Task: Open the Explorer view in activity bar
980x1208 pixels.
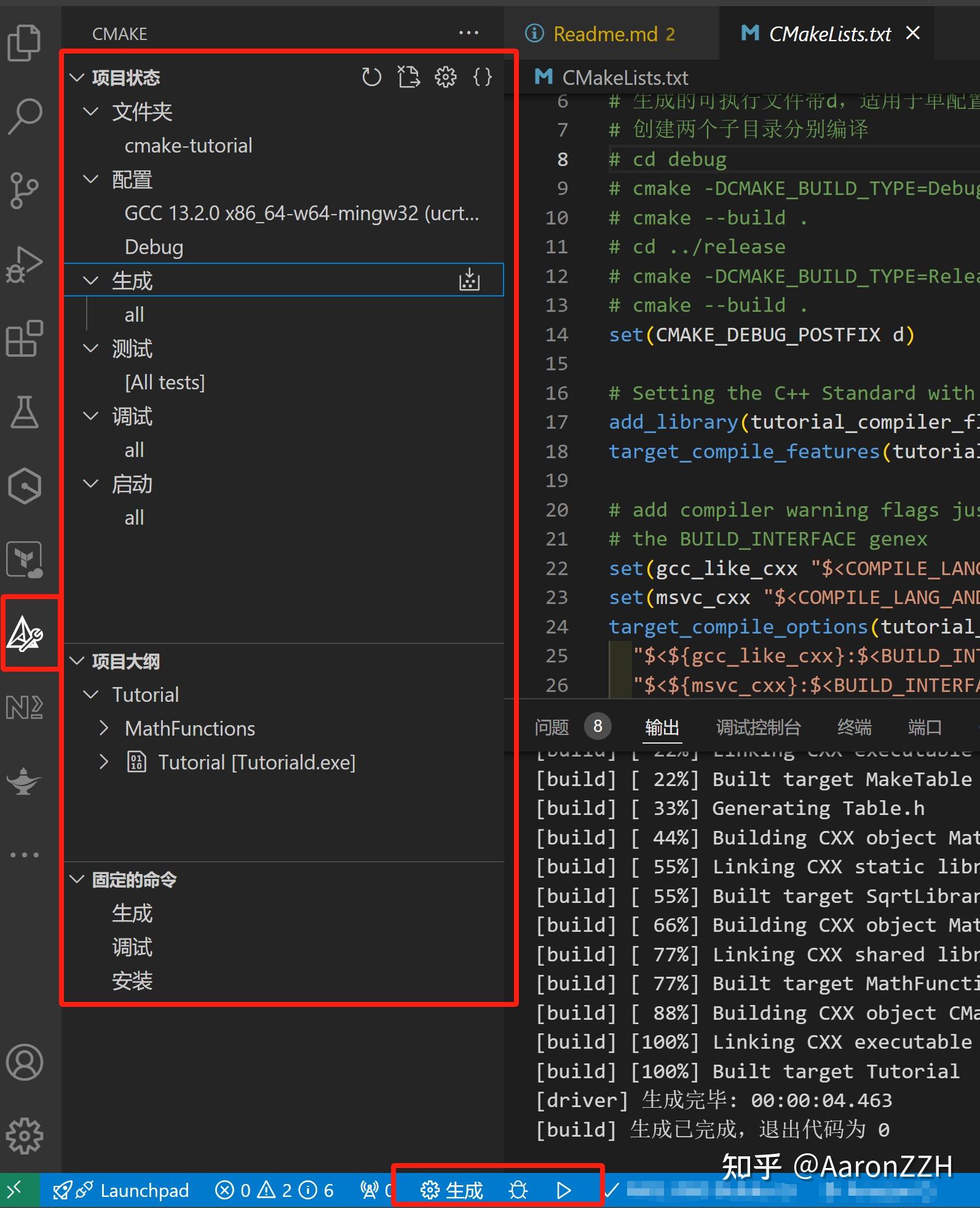Action: [24, 42]
